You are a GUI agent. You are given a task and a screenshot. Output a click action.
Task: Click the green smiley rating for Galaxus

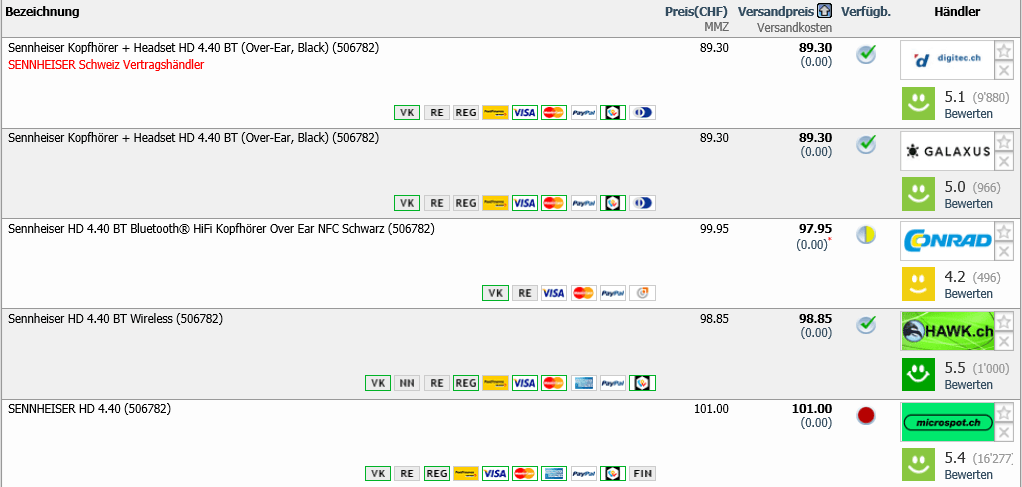(x=918, y=193)
